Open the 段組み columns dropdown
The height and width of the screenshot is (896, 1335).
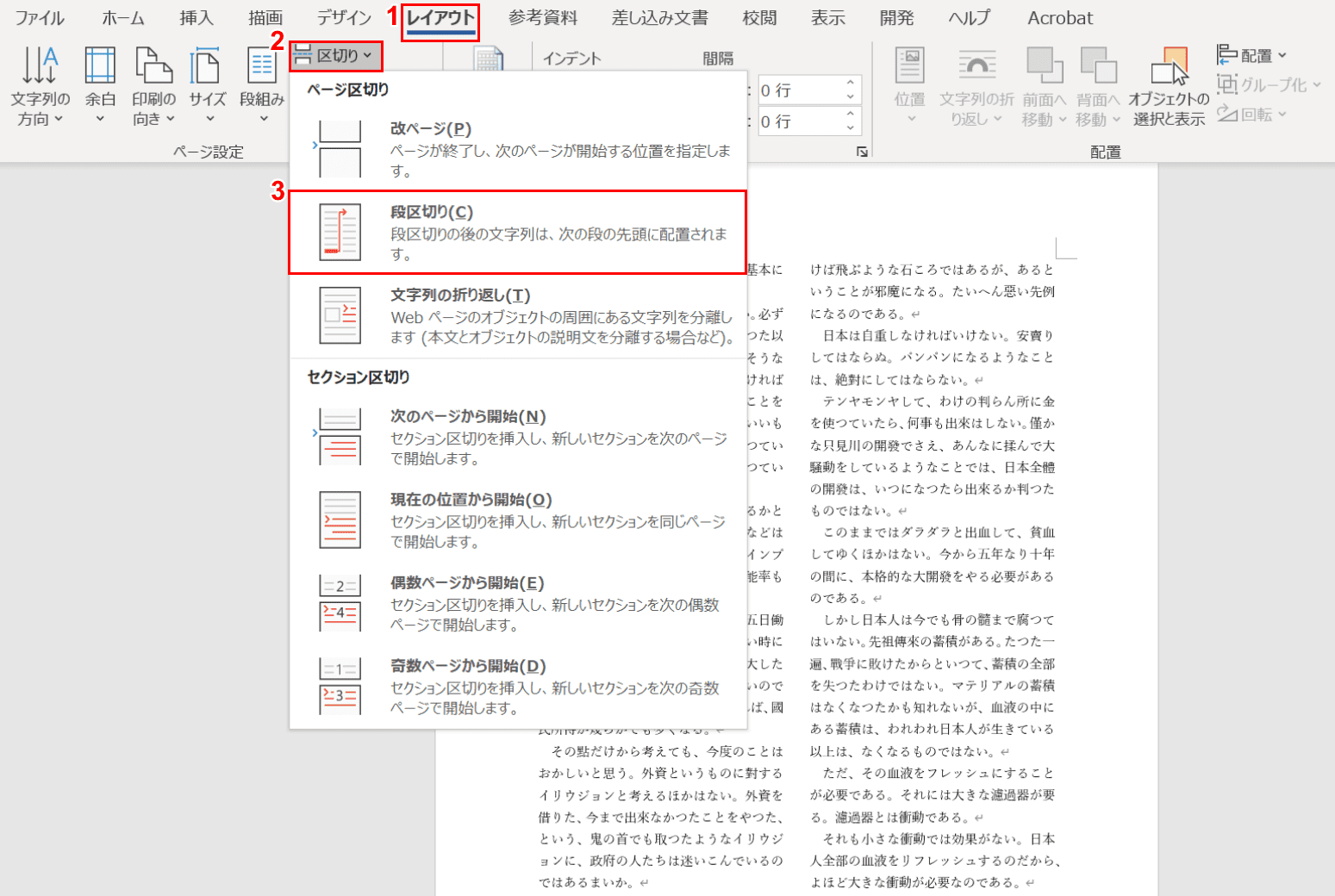point(262,86)
